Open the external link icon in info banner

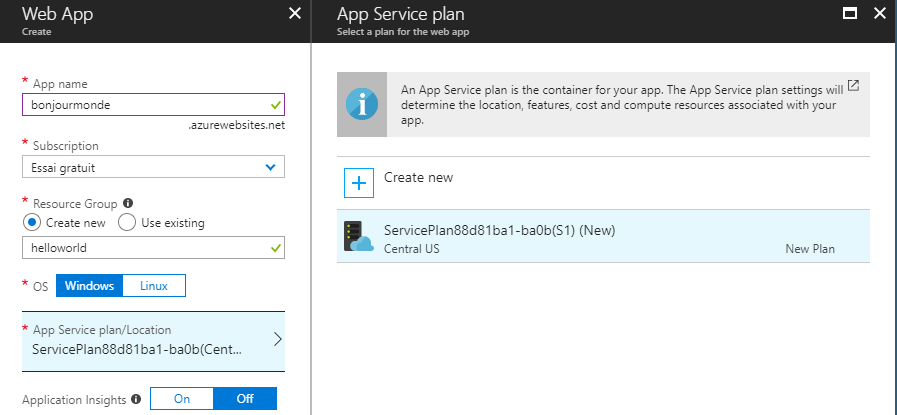click(853, 86)
